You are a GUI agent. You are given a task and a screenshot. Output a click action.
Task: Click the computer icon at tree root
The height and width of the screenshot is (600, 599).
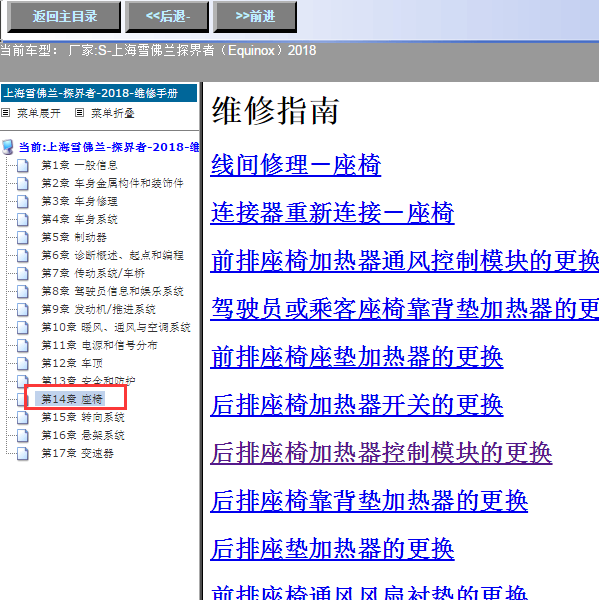pyautogui.click(x=7, y=147)
